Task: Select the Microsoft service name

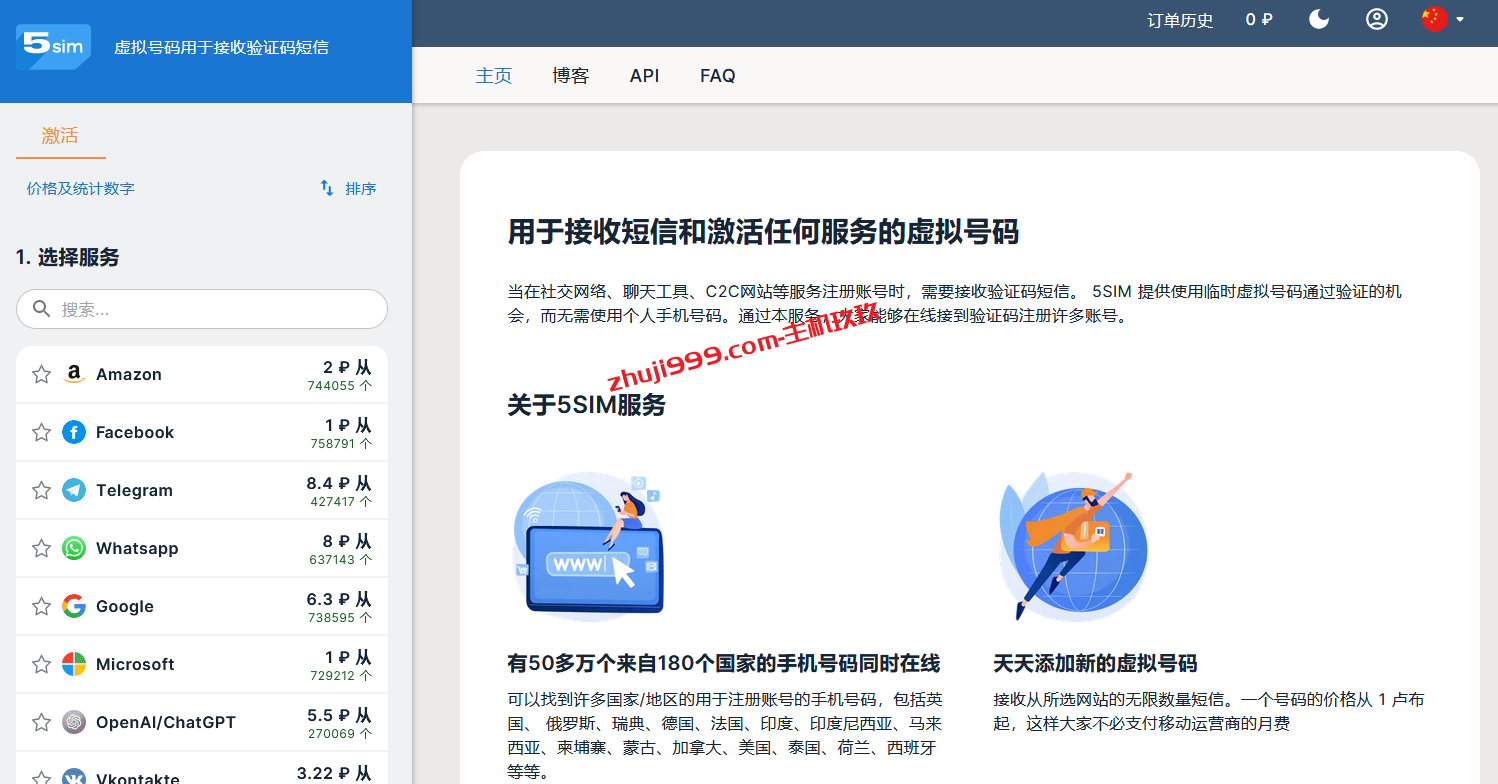Action: click(x=135, y=664)
